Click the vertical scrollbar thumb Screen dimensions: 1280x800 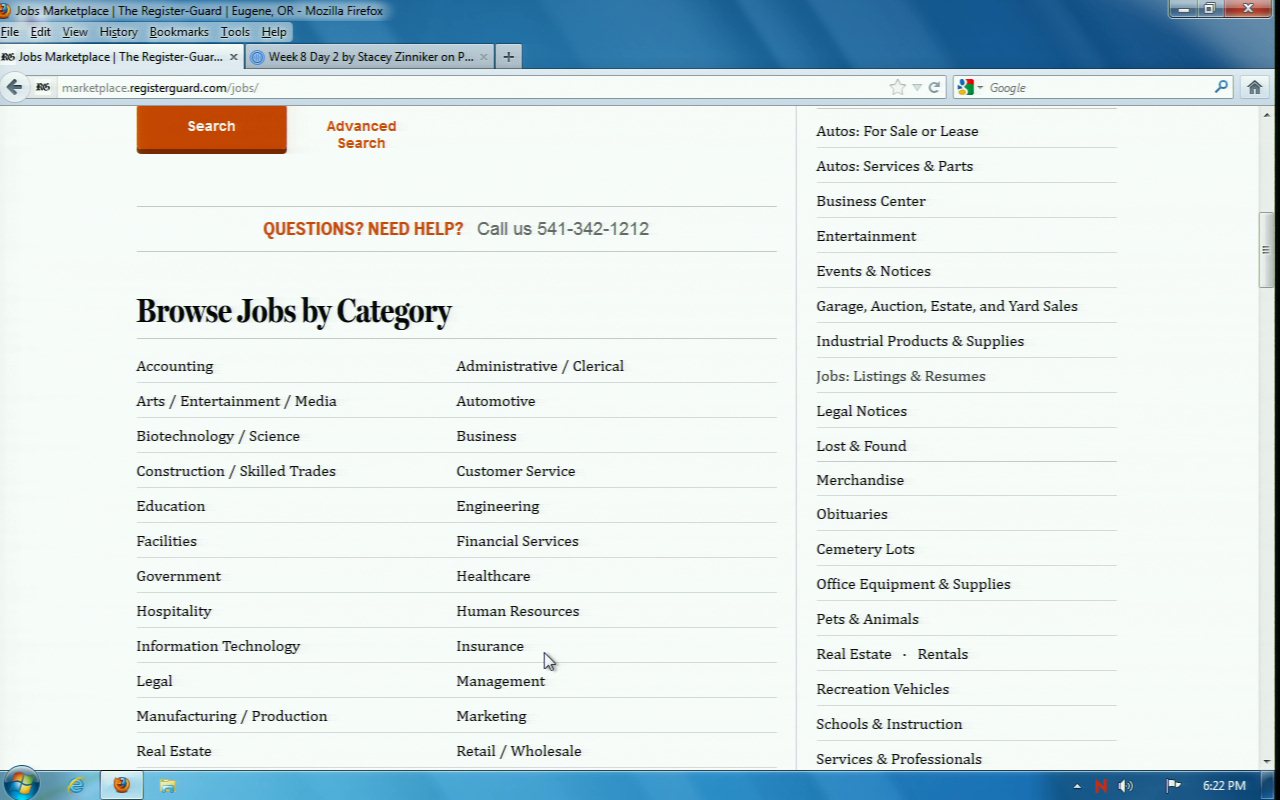(x=1265, y=249)
